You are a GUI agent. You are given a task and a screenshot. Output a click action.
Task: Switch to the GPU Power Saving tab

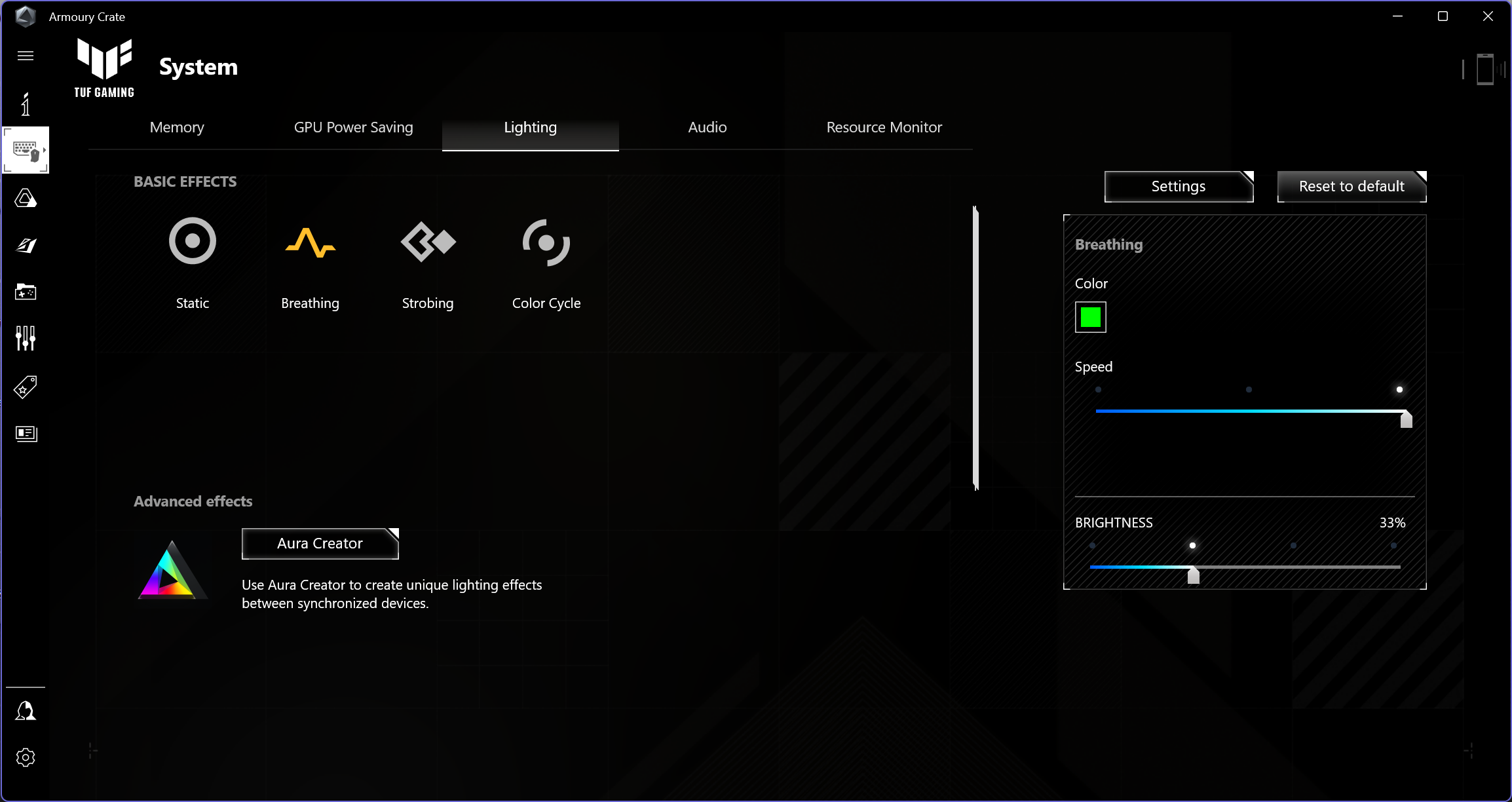point(353,128)
